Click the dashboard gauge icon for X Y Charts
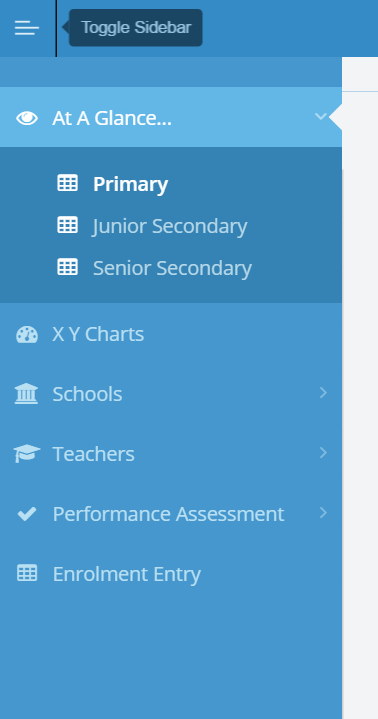The width and height of the screenshot is (378, 719). pyautogui.click(x=27, y=334)
